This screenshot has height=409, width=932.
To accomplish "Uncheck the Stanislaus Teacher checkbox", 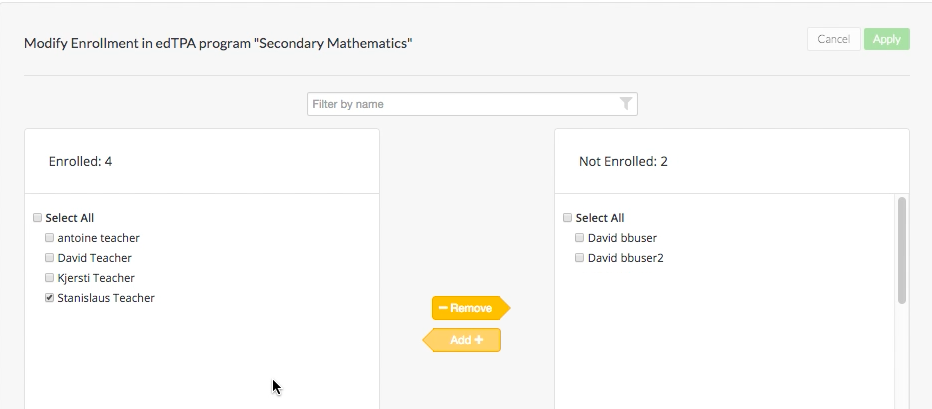I will point(50,298).
